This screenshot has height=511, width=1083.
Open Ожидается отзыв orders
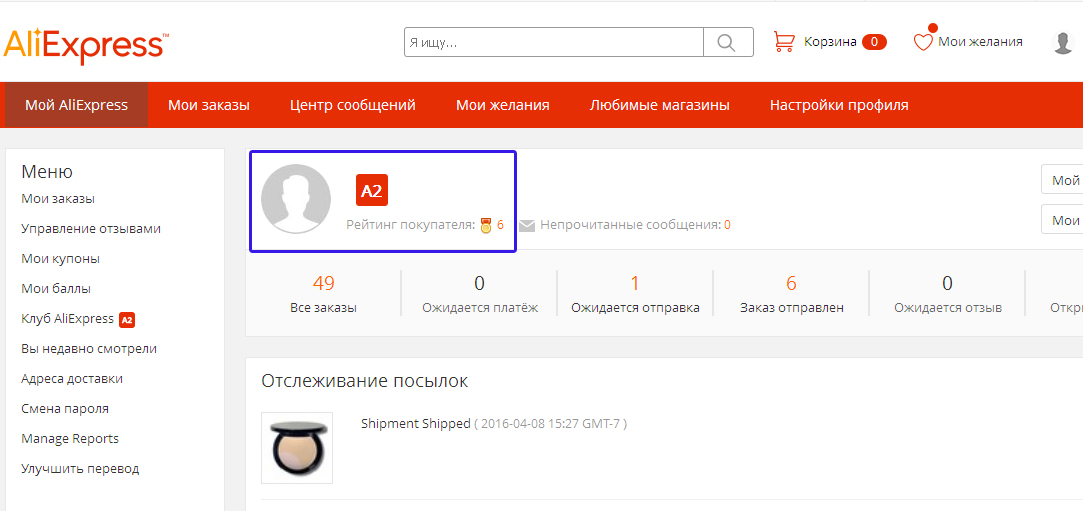click(948, 308)
